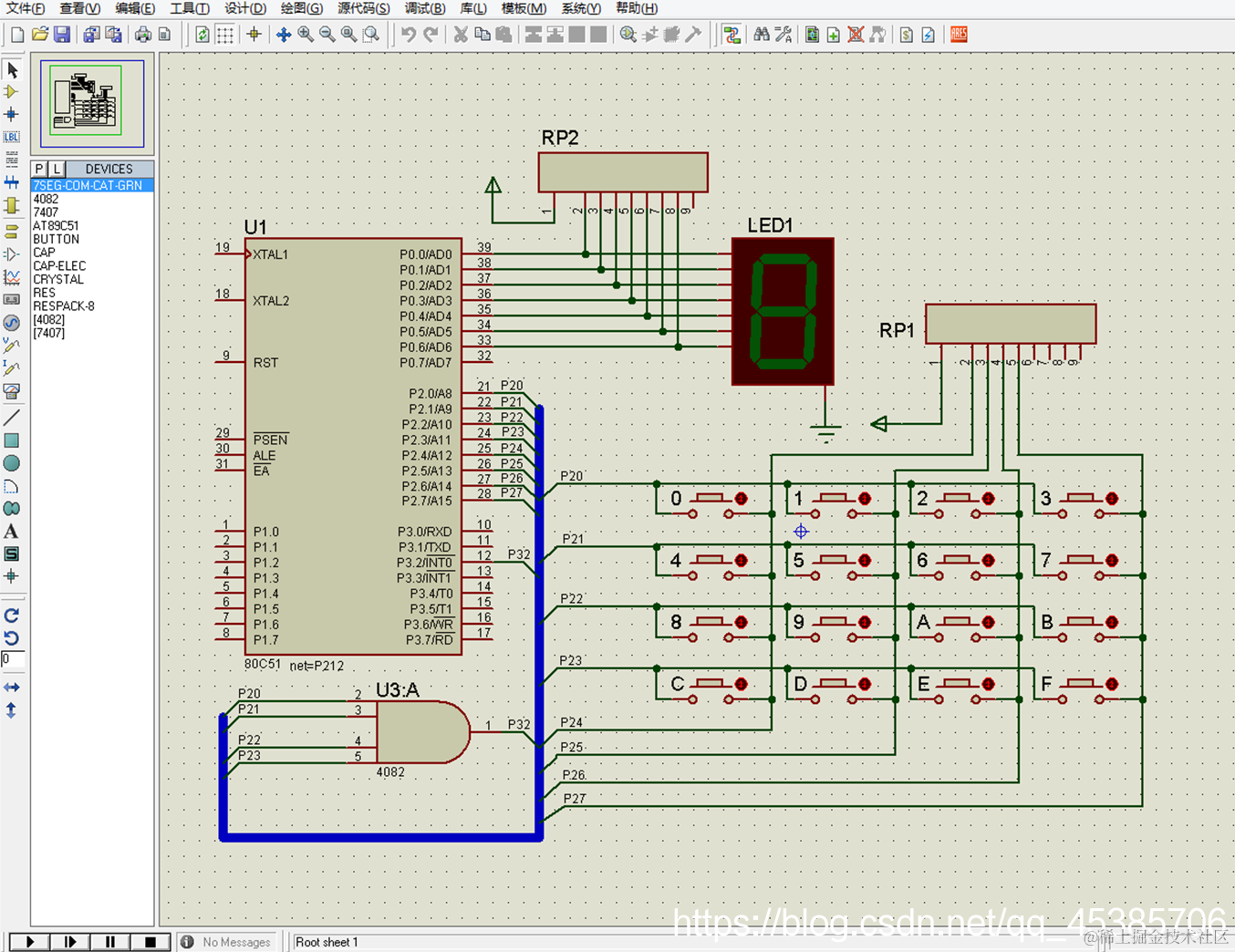Select the arrow Selection mode tool
This screenshot has width=1235, height=952.
(x=12, y=70)
